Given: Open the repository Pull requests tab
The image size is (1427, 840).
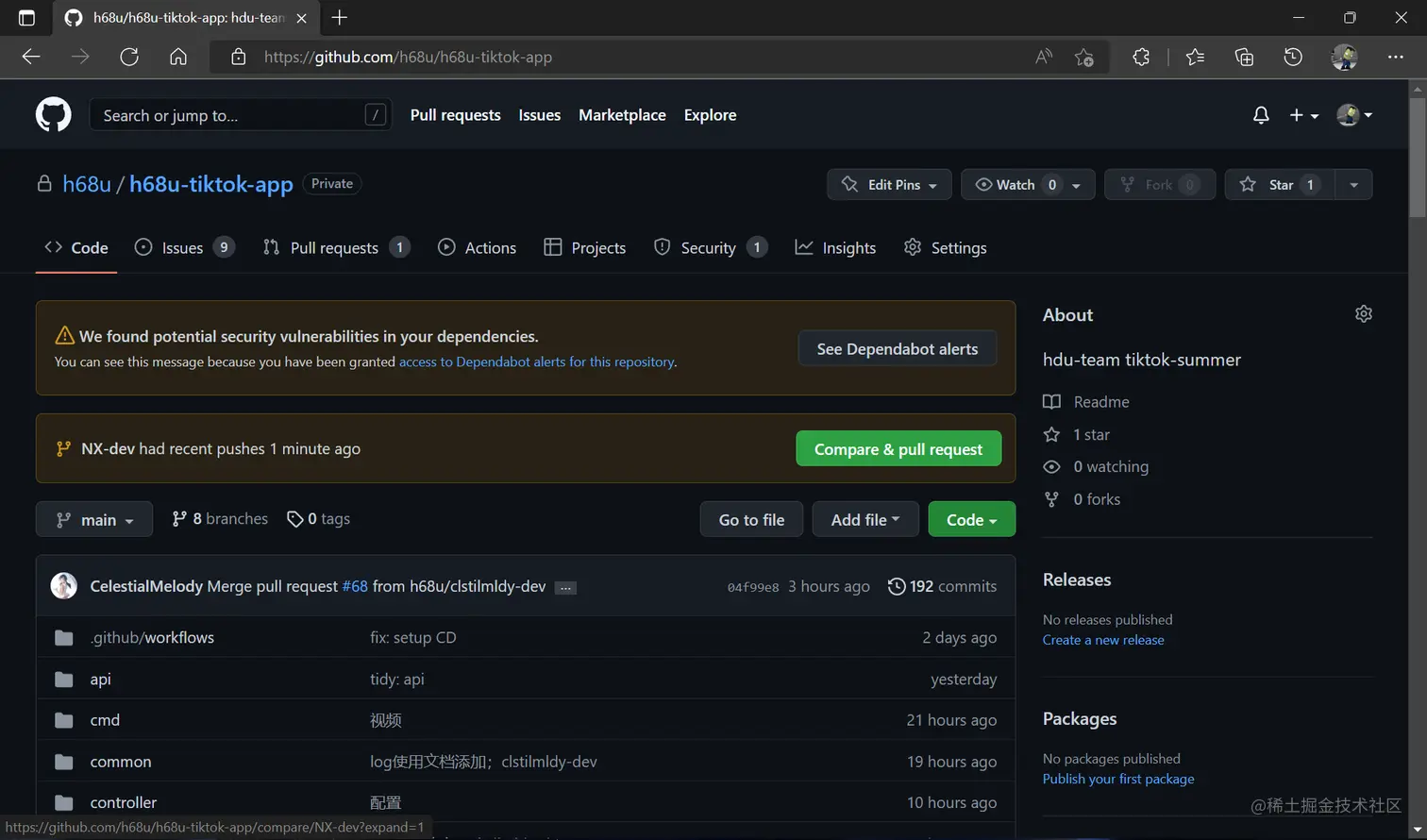Looking at the screenshot, I should pos(336,247).
